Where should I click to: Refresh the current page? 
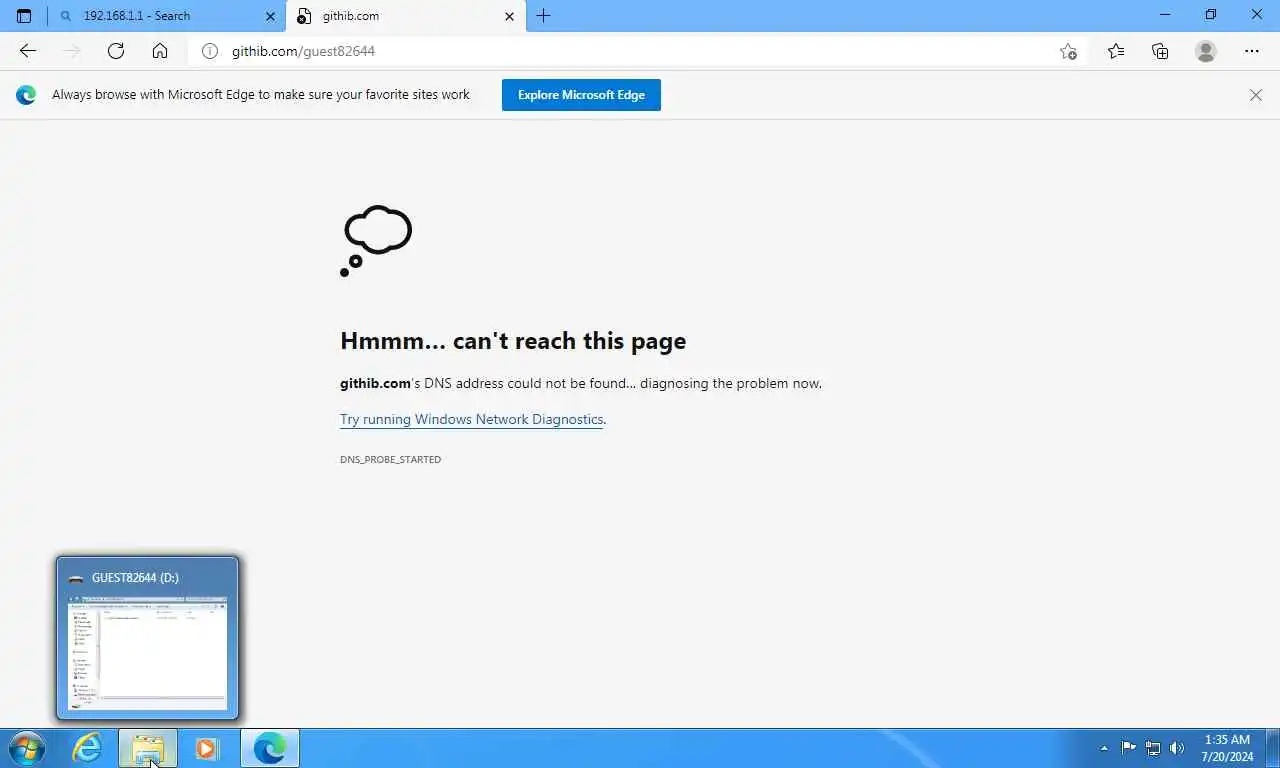tap(116, 51)
